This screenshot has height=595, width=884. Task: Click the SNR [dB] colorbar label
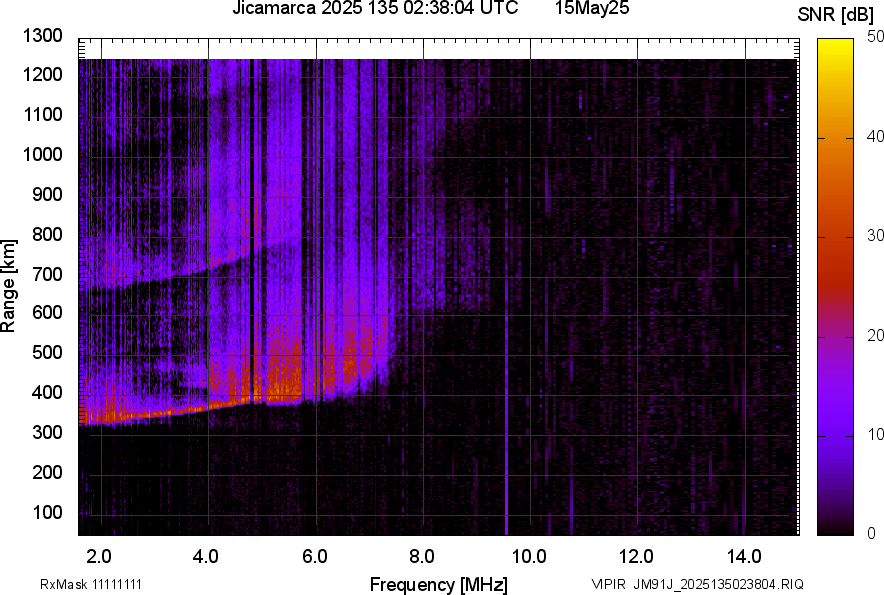click(x=836, y=15)
